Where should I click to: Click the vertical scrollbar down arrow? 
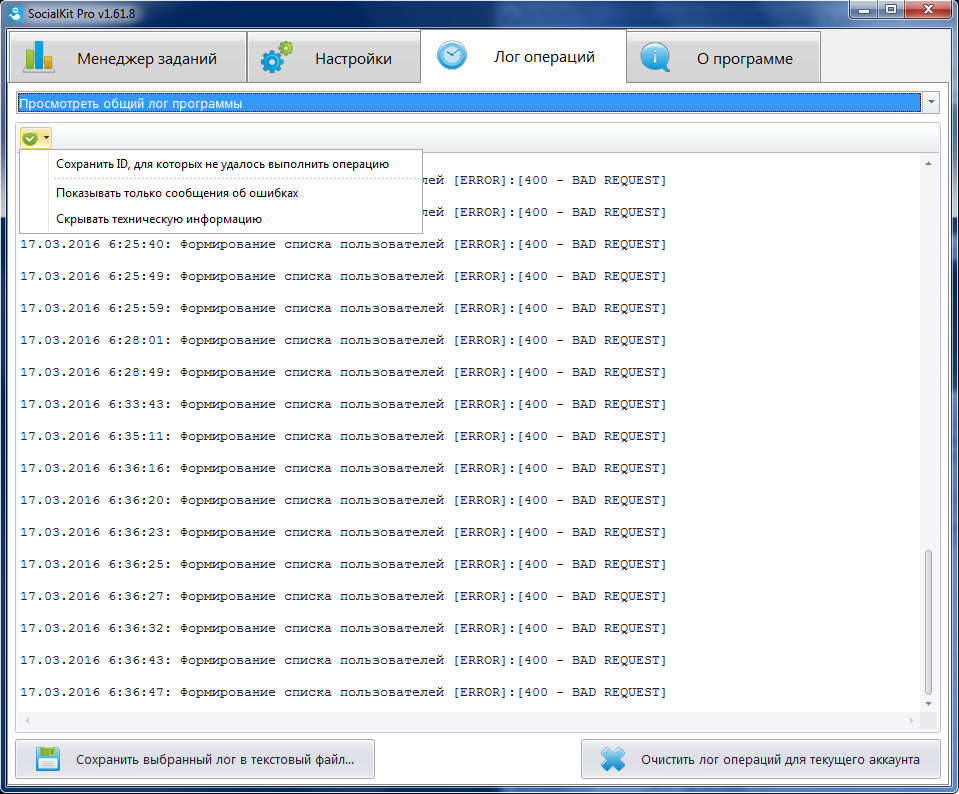coord(928,704)
